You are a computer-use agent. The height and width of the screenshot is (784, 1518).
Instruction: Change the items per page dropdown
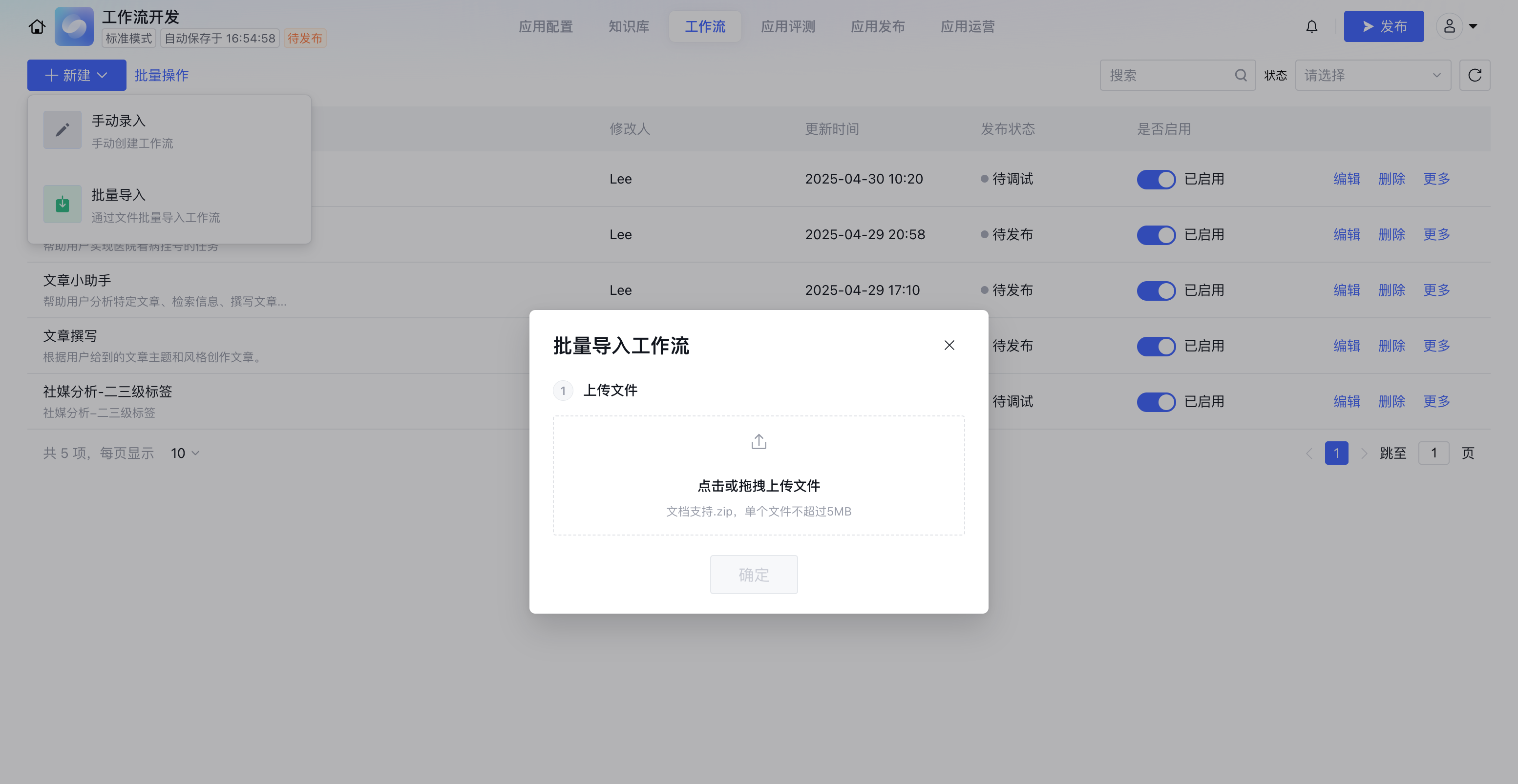(x=185, y=453)
